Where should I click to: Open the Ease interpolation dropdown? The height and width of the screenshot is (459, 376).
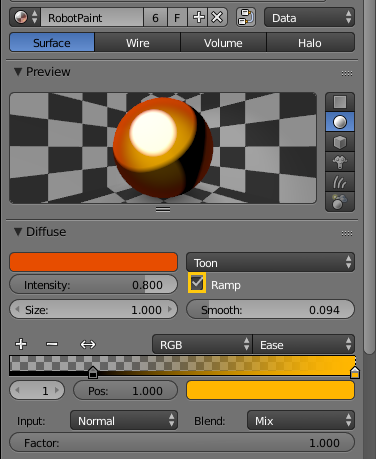pos(304,344)
